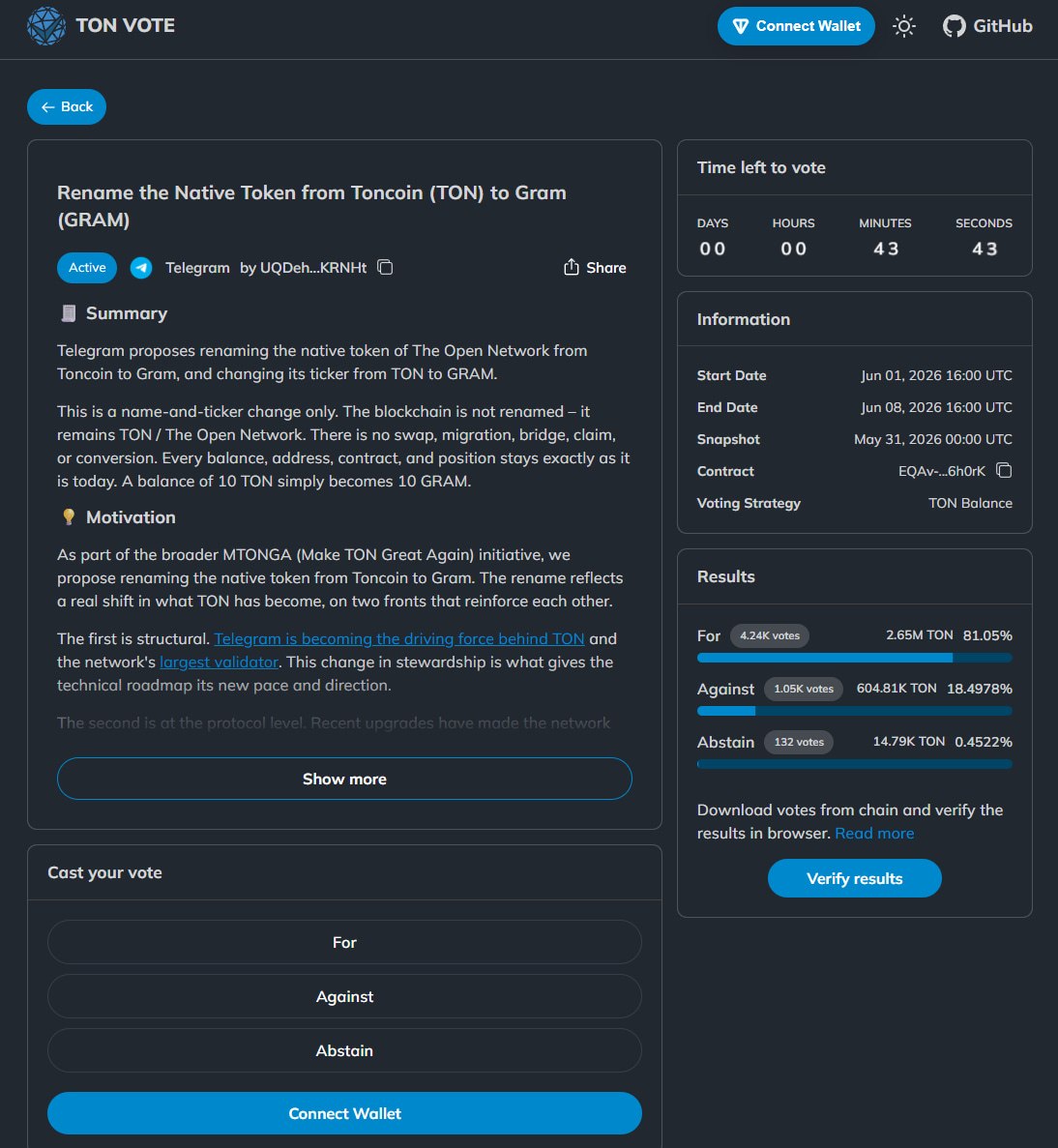Click the Read more link in Results
Image resolution: width=1058 pixels, height=1148 pixels.
point(874,834)
